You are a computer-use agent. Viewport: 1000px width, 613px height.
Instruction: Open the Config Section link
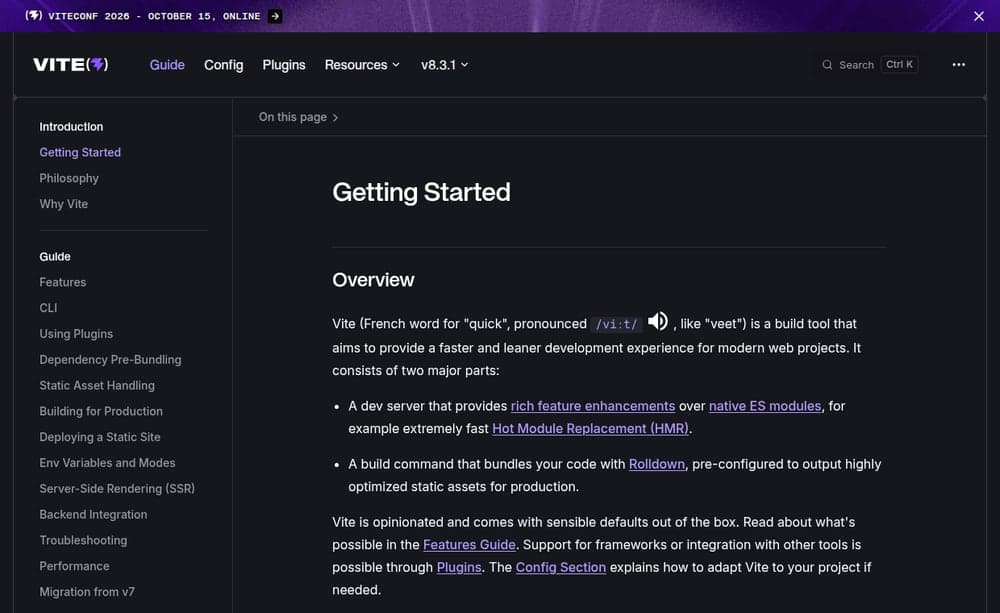(x=561, y=567)
